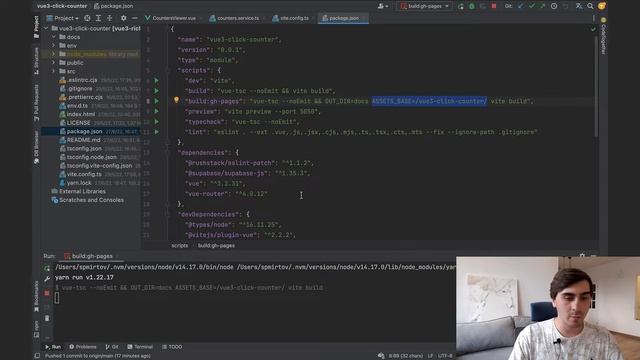Open the Translate icon in the toolbar
Screen dimensions: 640x360
click(x=579, y=6)
